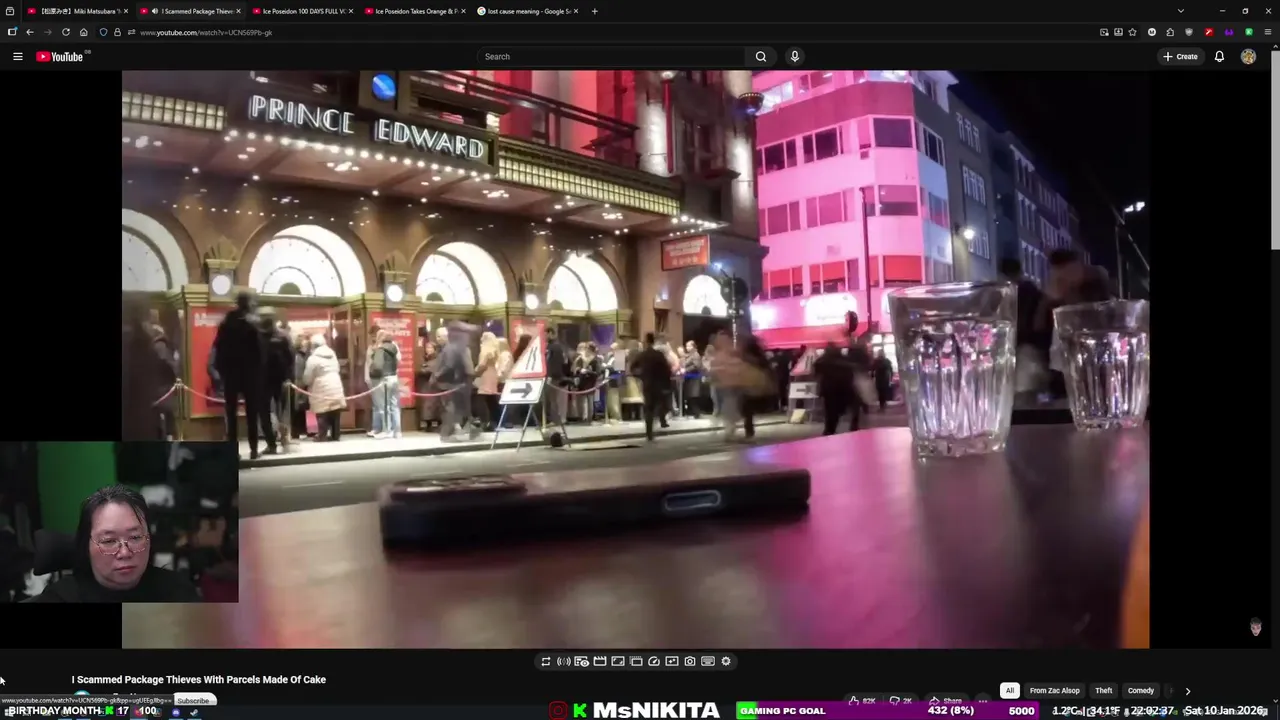Start voice search with the microphone icon
1280x720 pixels.
coord(795,57)
